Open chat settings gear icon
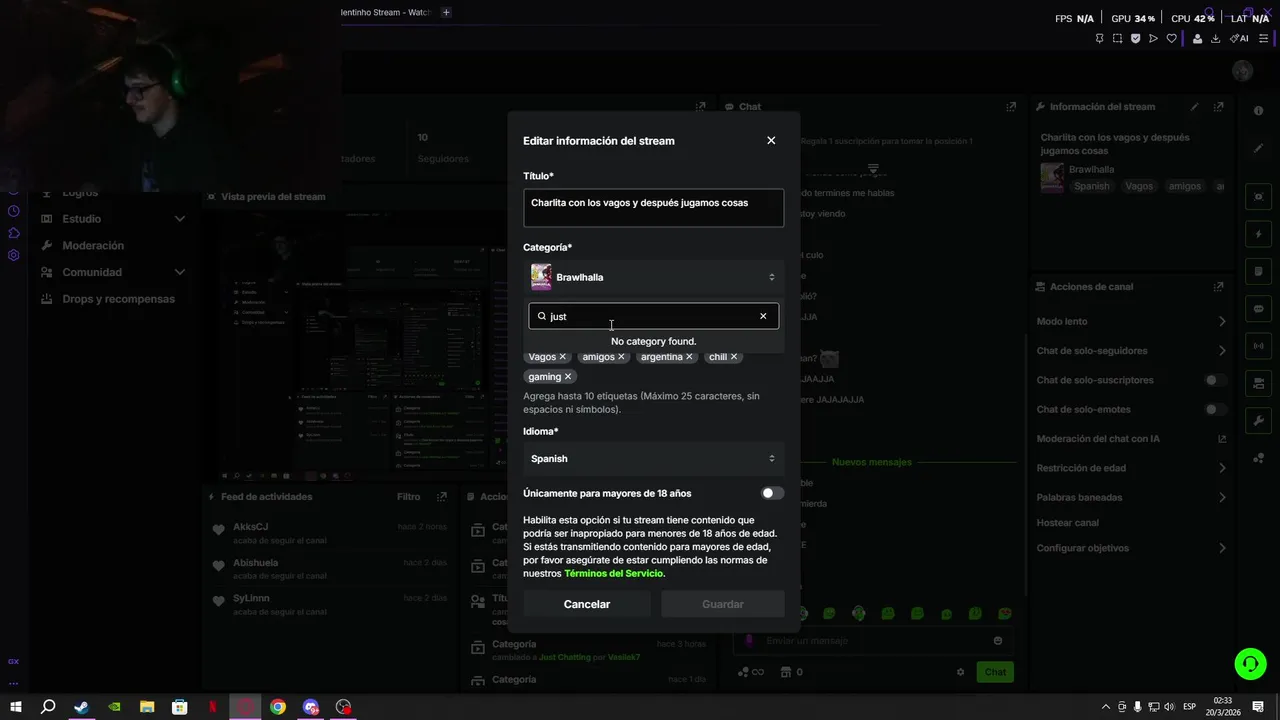Viewport: 1280px width, 720px height. click(961, 672)
